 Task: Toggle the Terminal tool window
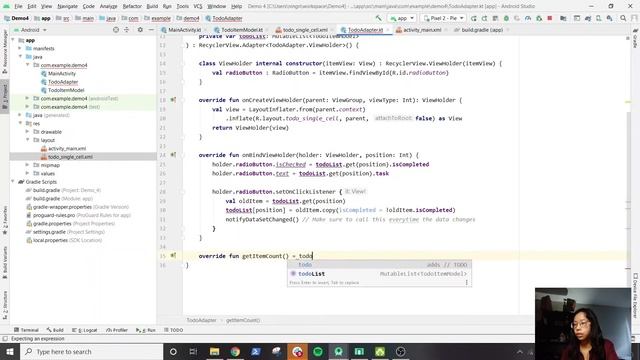(x=26, y=330)
